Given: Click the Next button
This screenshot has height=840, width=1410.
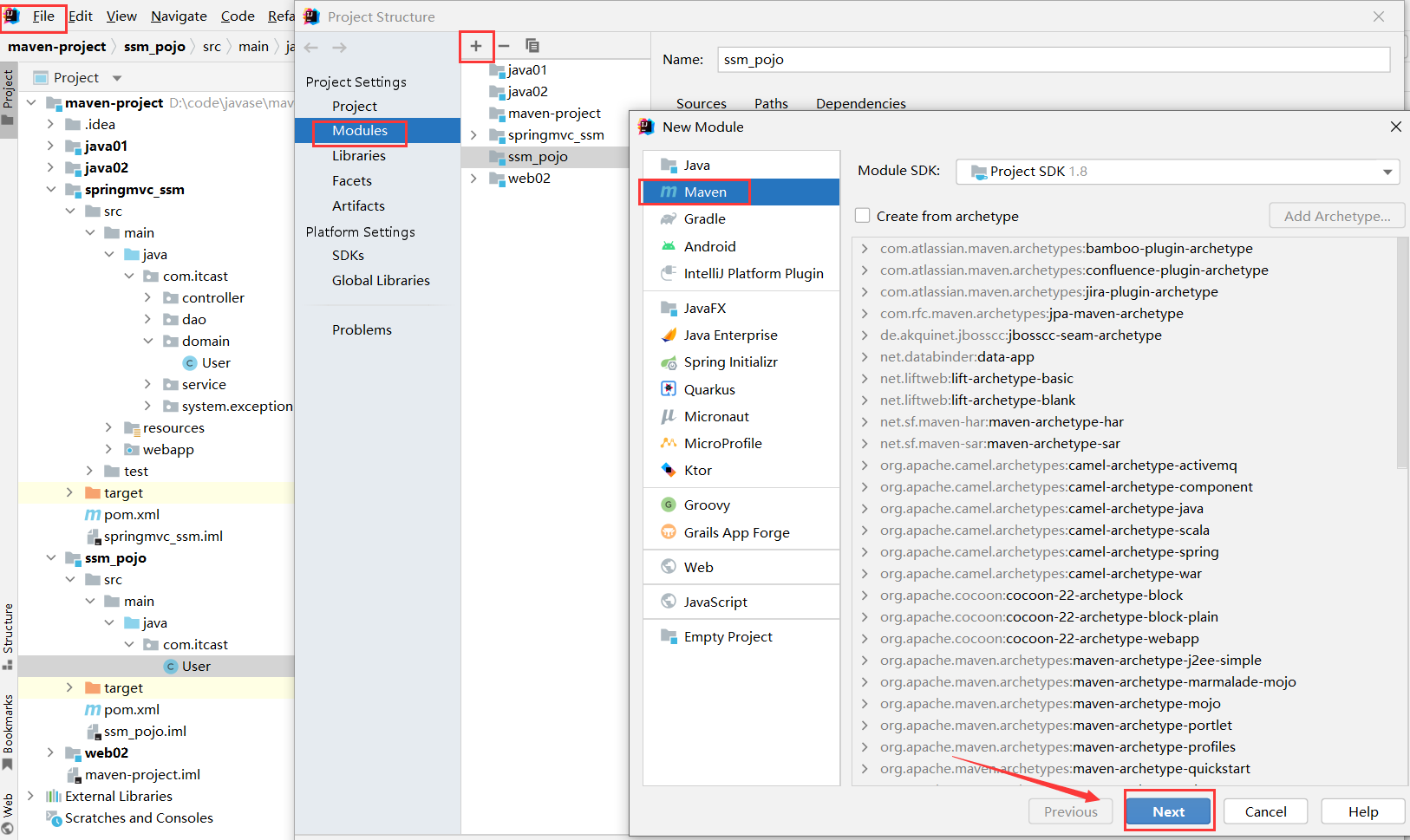Looking at the screenshot, I should coord(1168,811).
